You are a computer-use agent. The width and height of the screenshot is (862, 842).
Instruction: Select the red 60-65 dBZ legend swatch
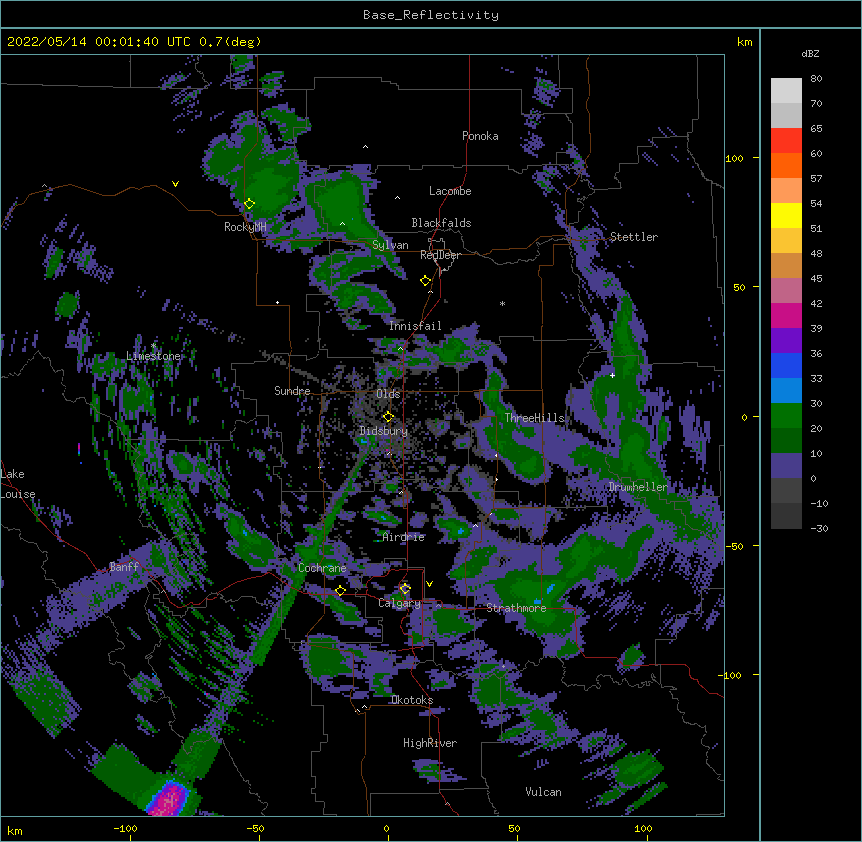click(x=786, y=141)
